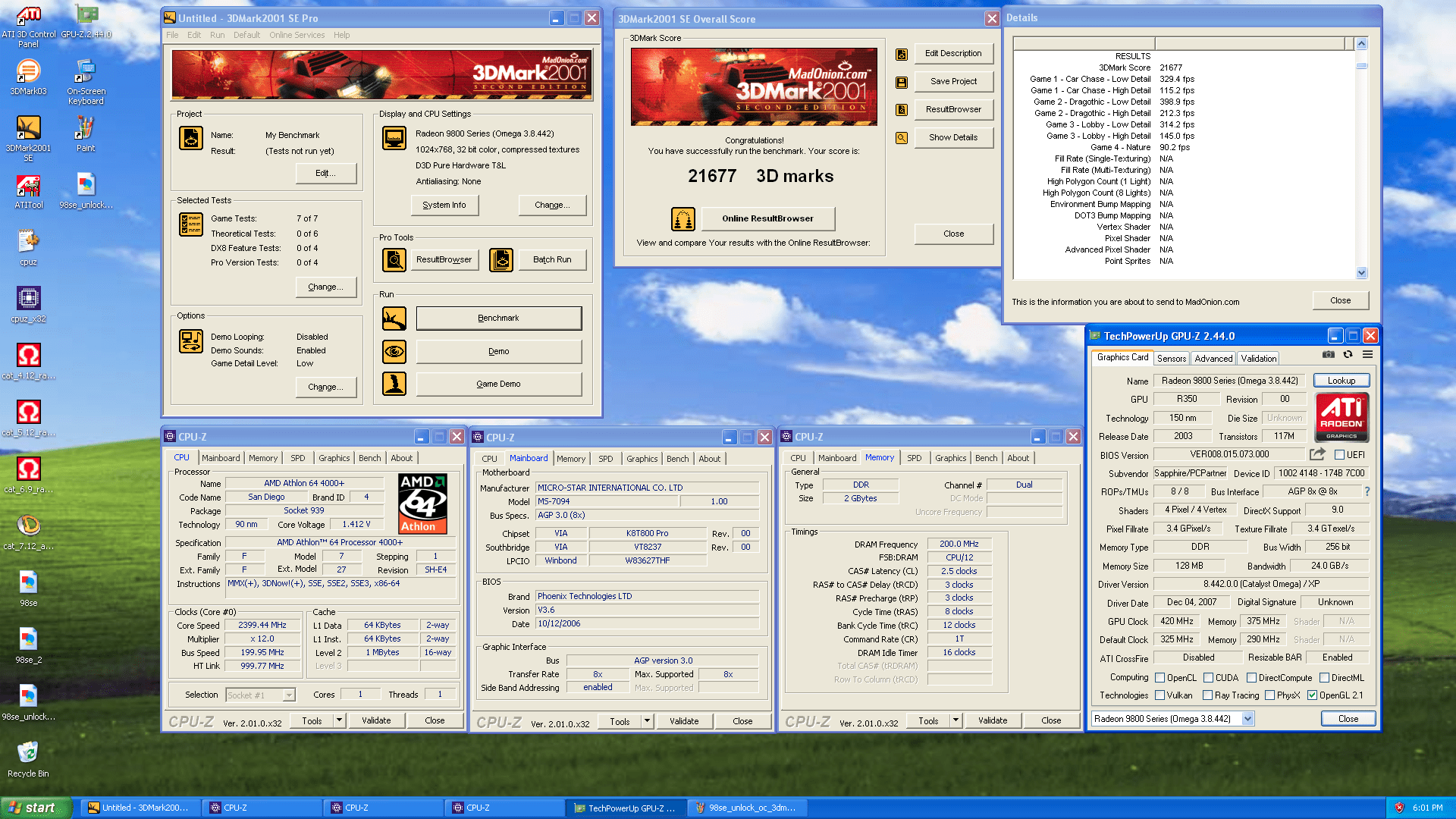The height and width of the screenshot is (819, 1456).
Task: Click security shield tray icon
Action: pos(1399,808)
